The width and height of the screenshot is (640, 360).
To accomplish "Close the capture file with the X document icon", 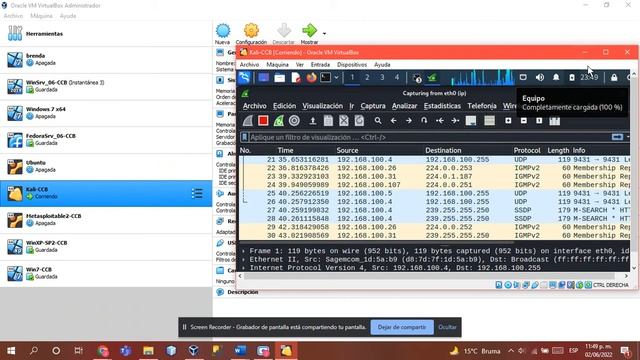I will [x=344, y=121].
